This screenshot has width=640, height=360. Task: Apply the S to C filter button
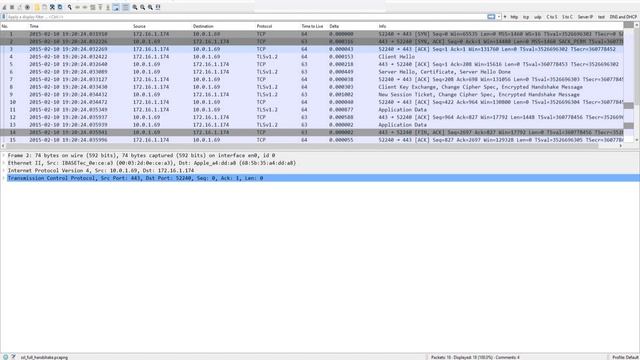coord(567,17)
